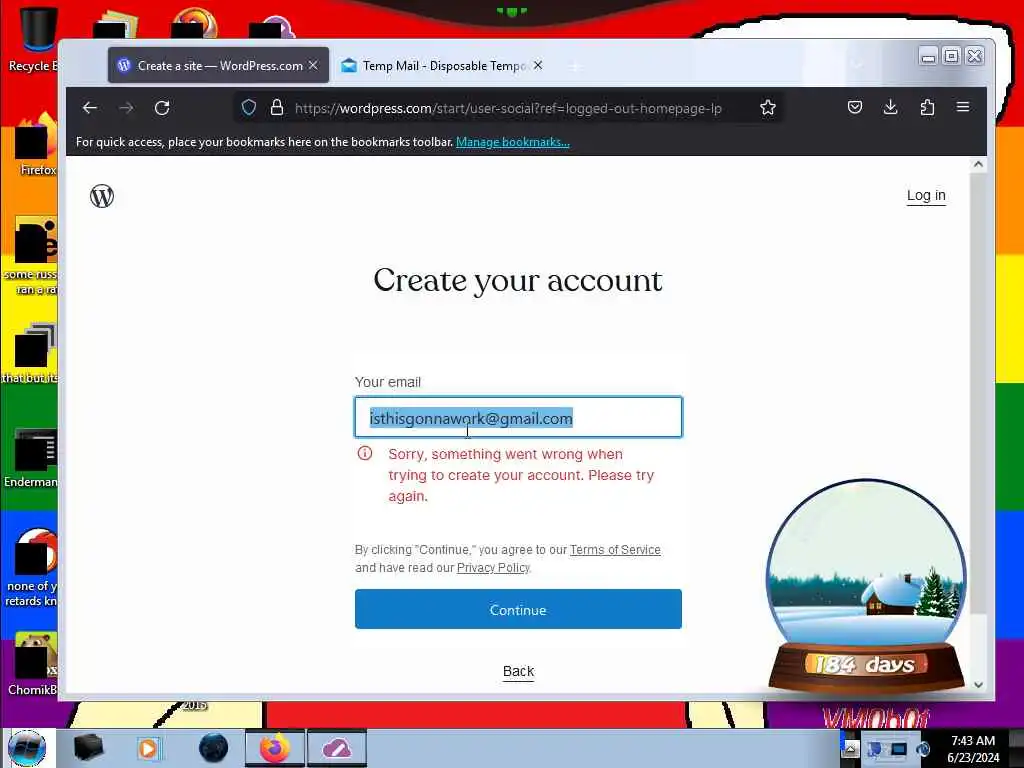This screenshot has height=768, width=1024.
Task: Click the taskbar clock 7:43 AM
Action: [x=973, y=749]
